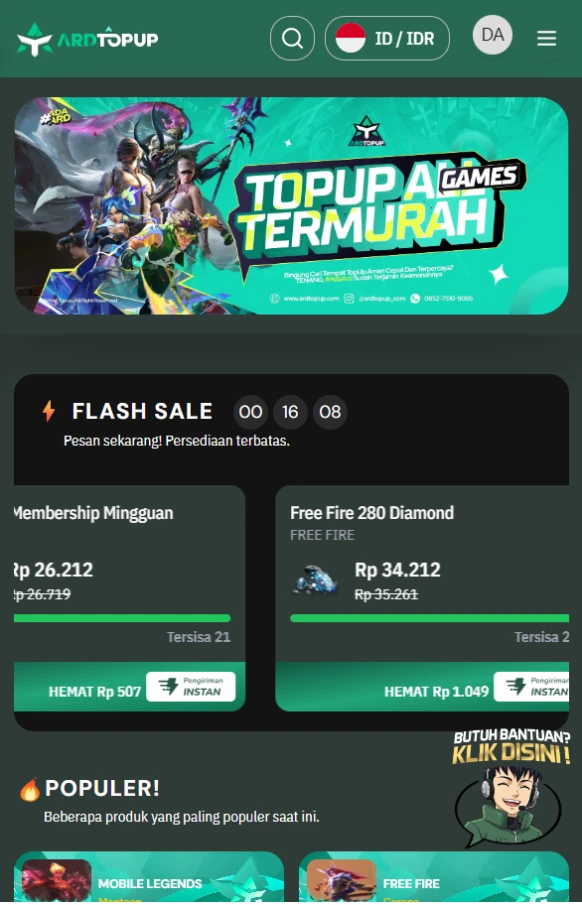Click the Free Fire popular game card

[x=434, y=878]
